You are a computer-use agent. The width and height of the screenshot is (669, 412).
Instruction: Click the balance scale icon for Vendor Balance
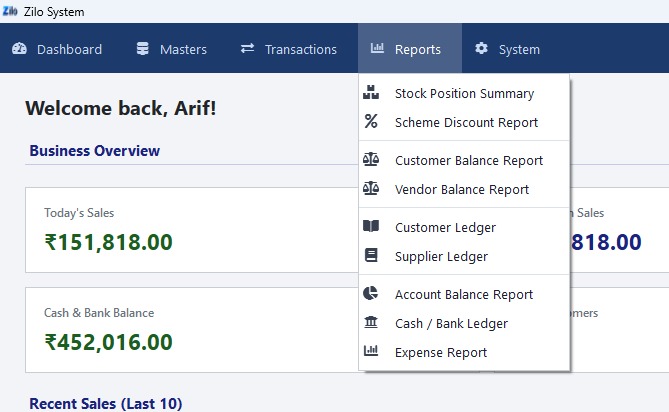(x=371, y=188)
